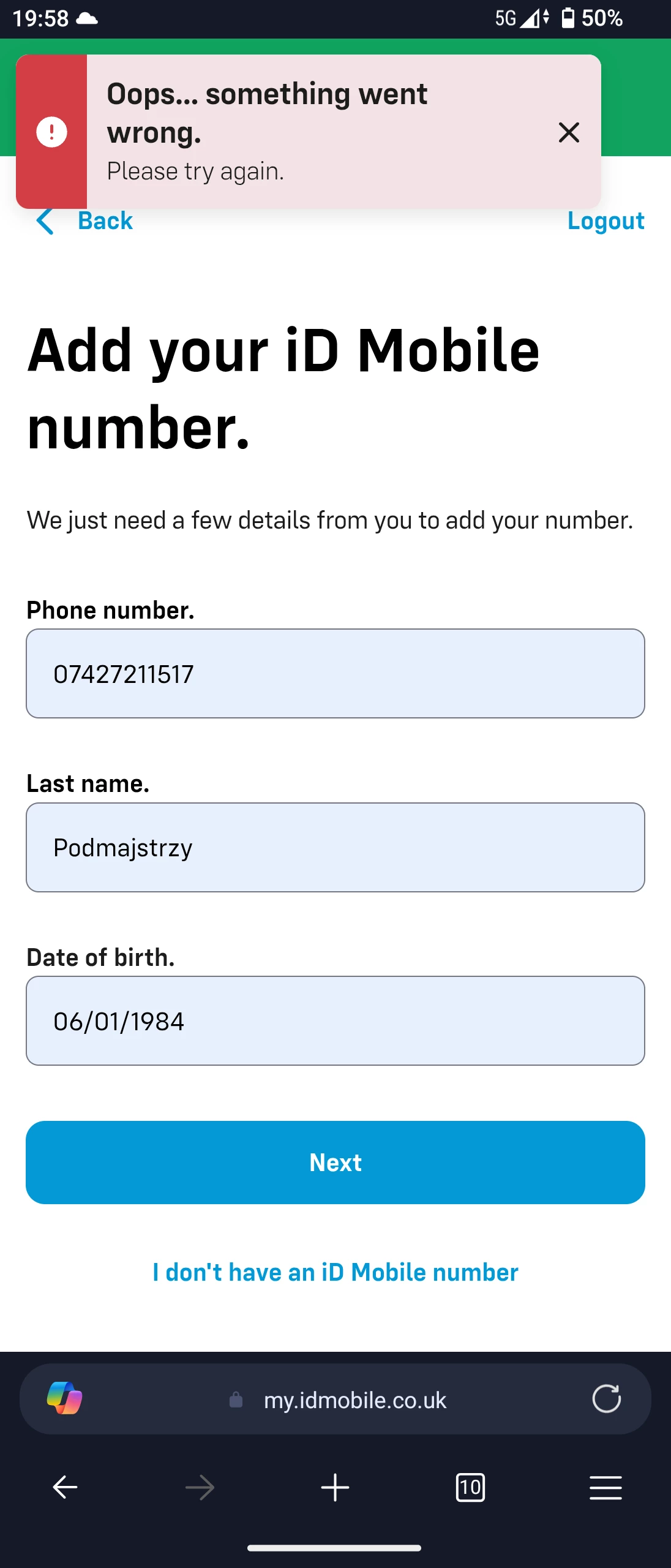Open the browser hamburger menu
The height and width of the screenshot is (1568, 671).
(605, 1488)
